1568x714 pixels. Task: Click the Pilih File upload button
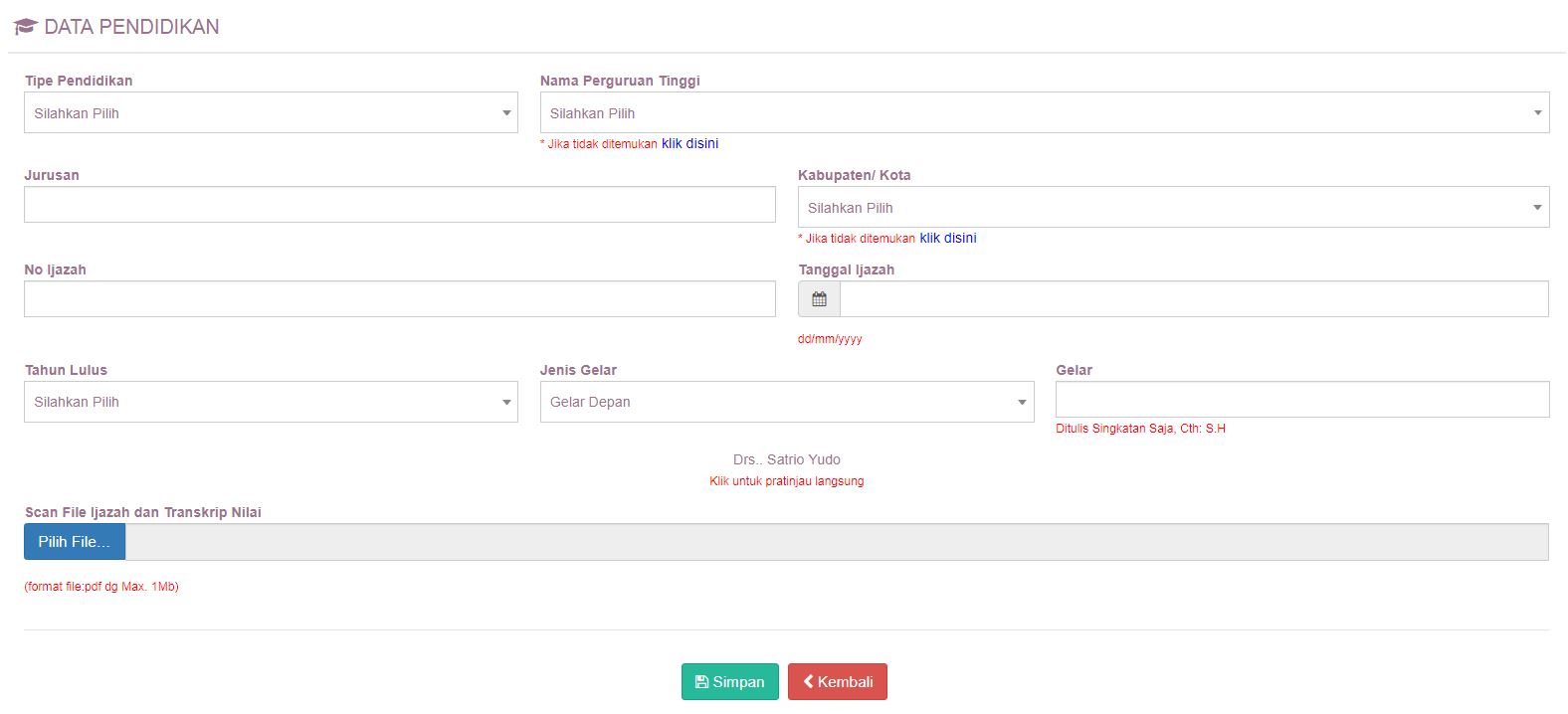(x=75, y=542)
